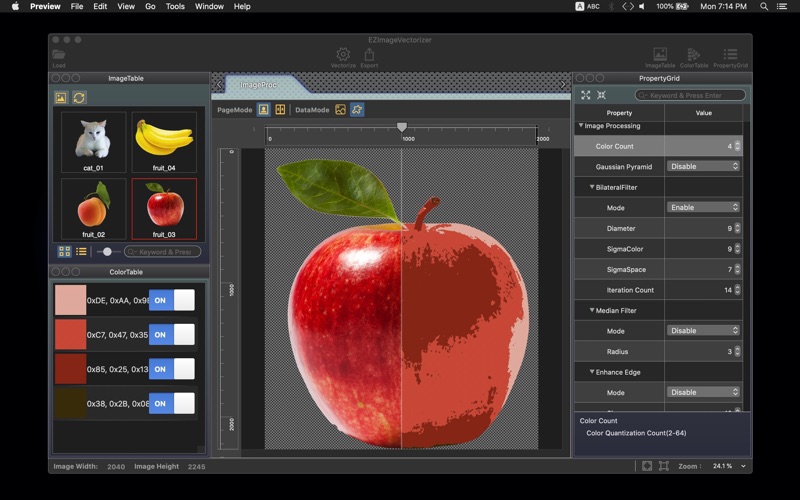Collapse the Enhance Edge group
This screenshot has width=800, height=500.
[592, 372]
